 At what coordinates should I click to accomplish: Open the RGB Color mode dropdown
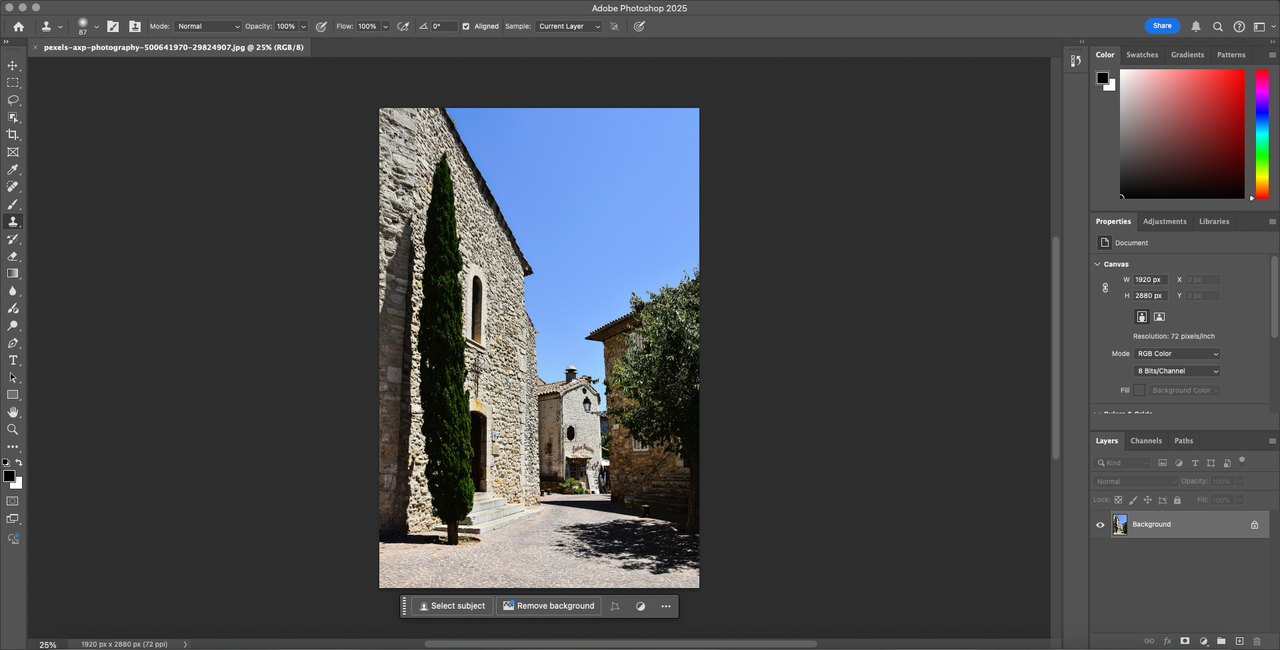[x=1177, y=353]
